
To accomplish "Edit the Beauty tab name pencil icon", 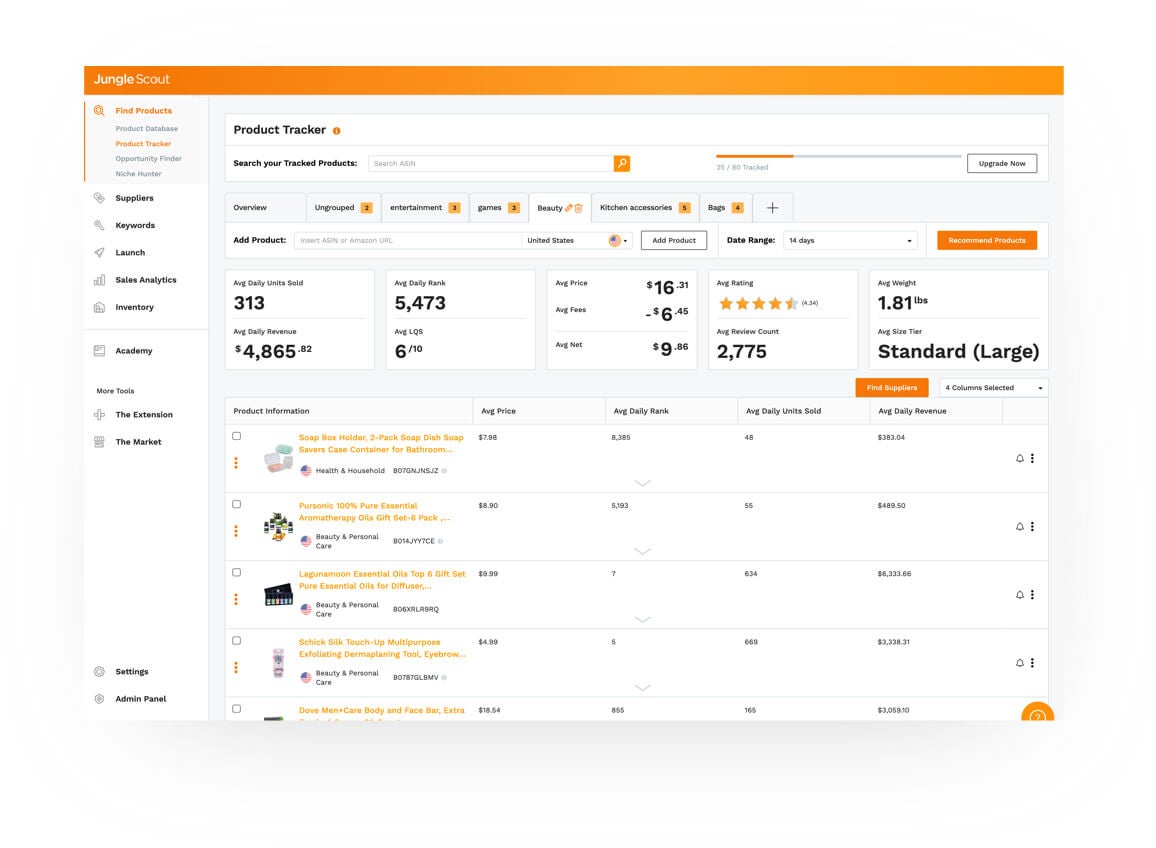I will click(x=568, y=208).
